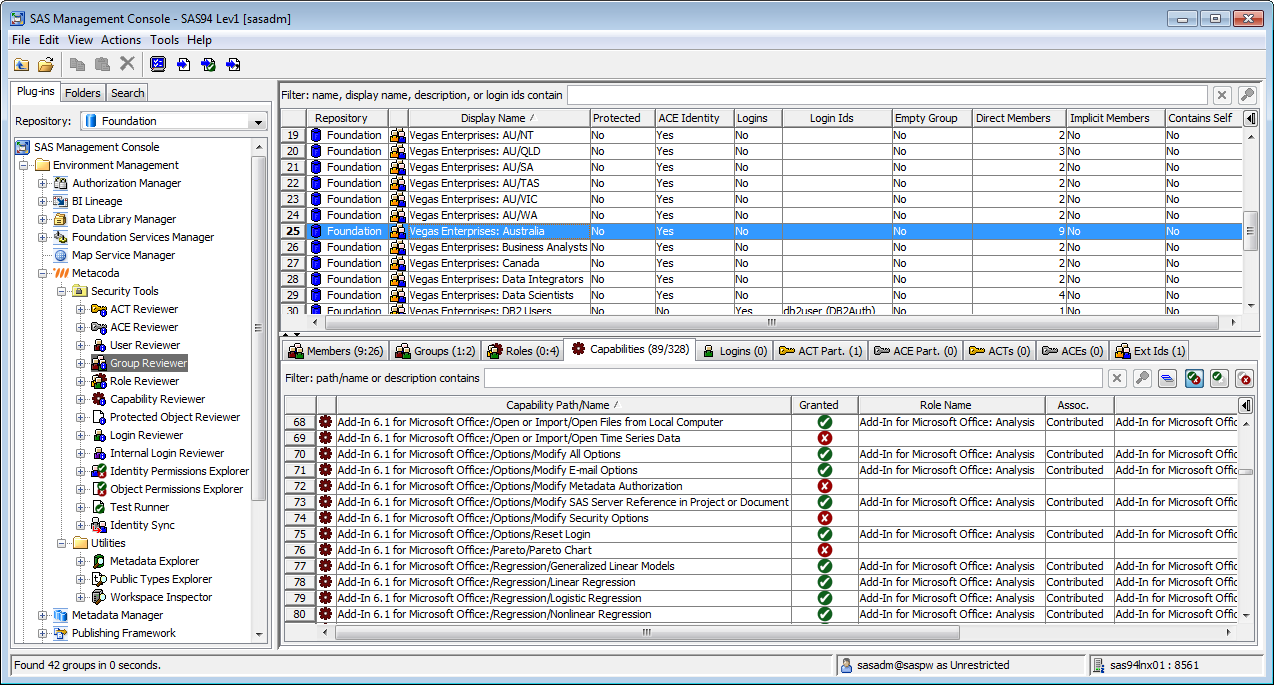Click the blue arrow page toolbar icon
Screen dimensions: 1274x685
click(183, 64)
